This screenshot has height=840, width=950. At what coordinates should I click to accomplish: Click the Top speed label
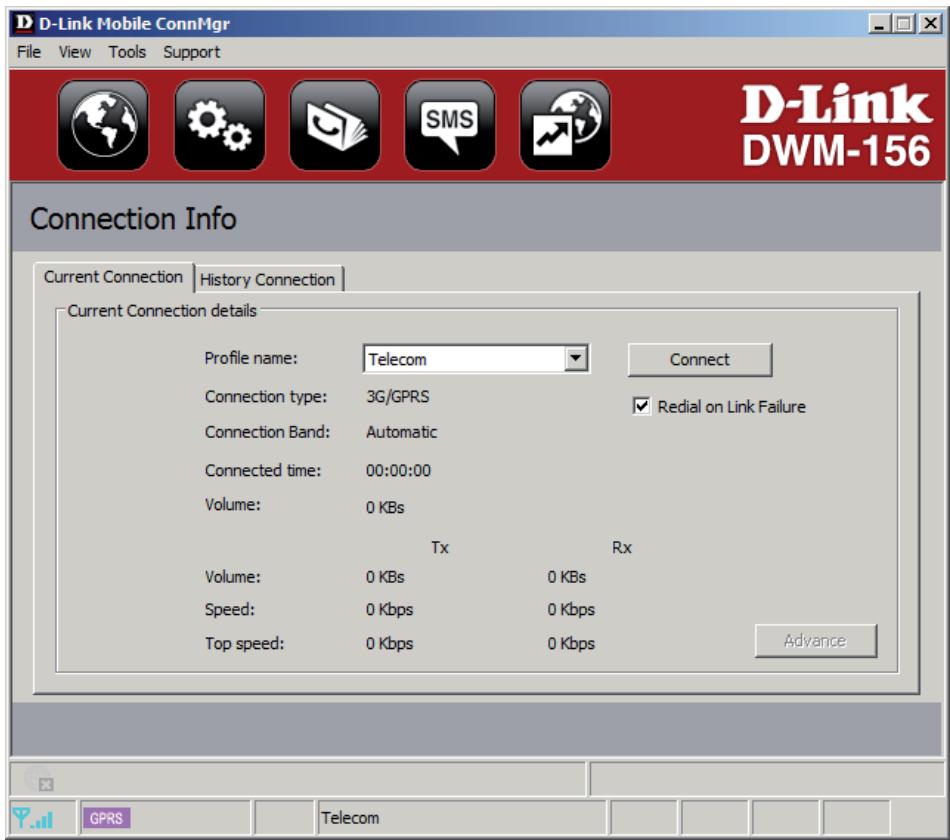pyautogui.click(x=244, y=643)
